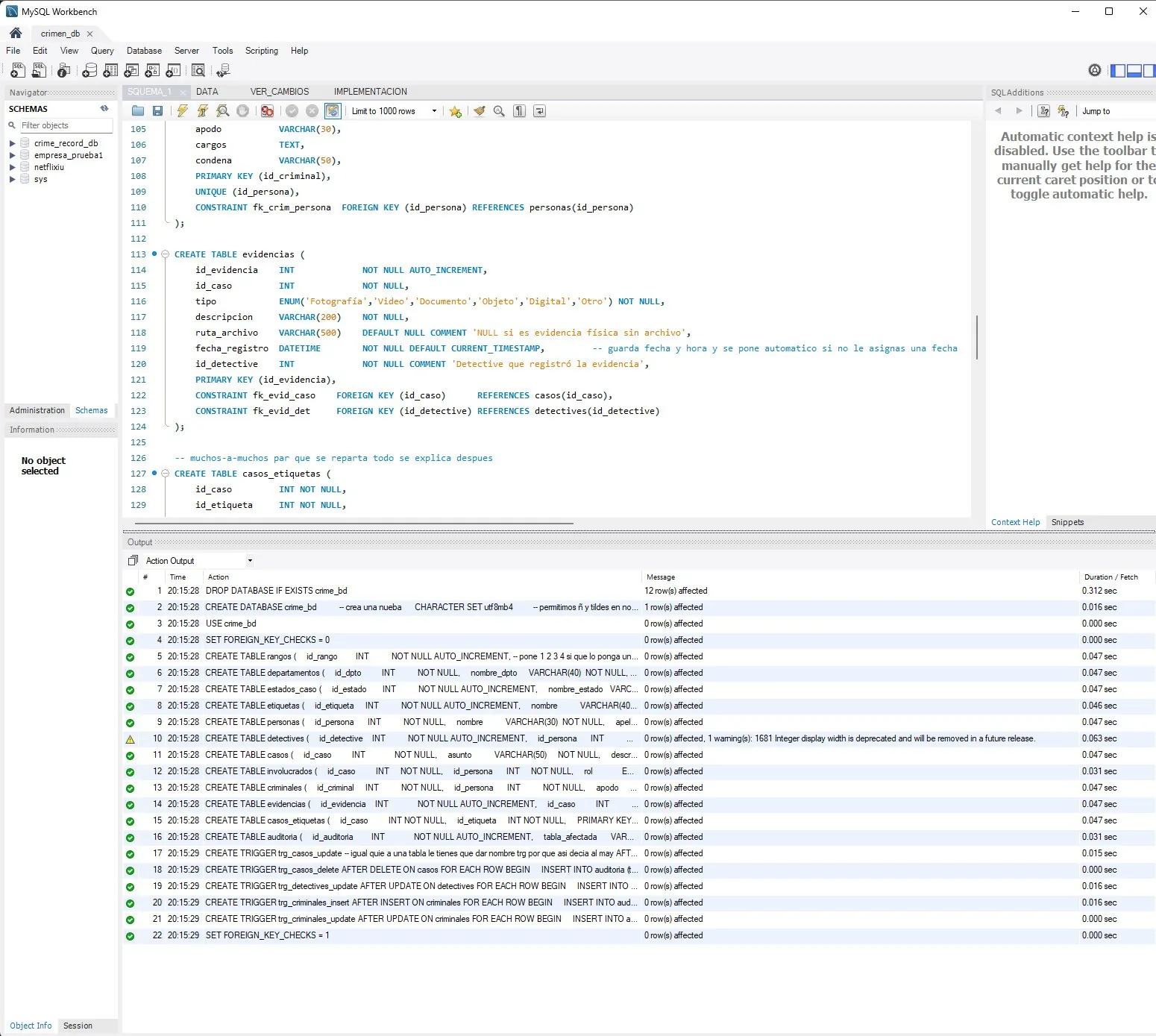Switch to Administration navigator tab
Viewport: 1156px width, 1036px height.
click(37, 410)
